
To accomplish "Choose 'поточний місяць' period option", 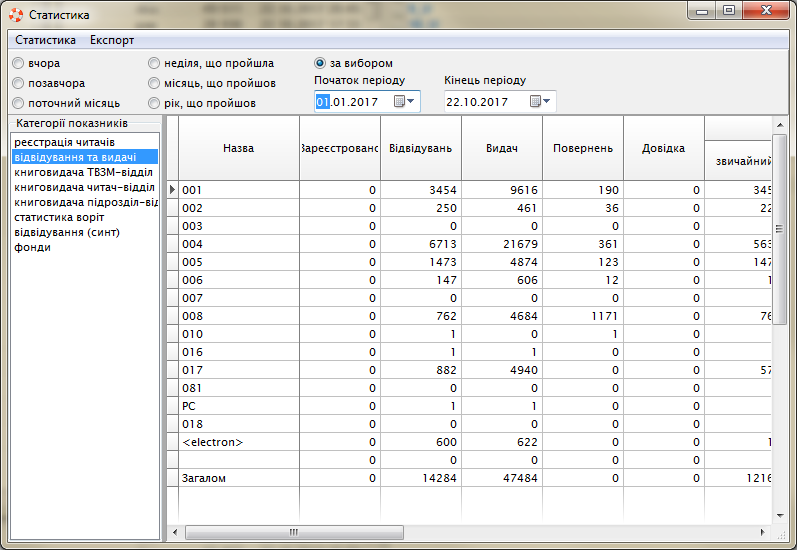I will (18, 103).
